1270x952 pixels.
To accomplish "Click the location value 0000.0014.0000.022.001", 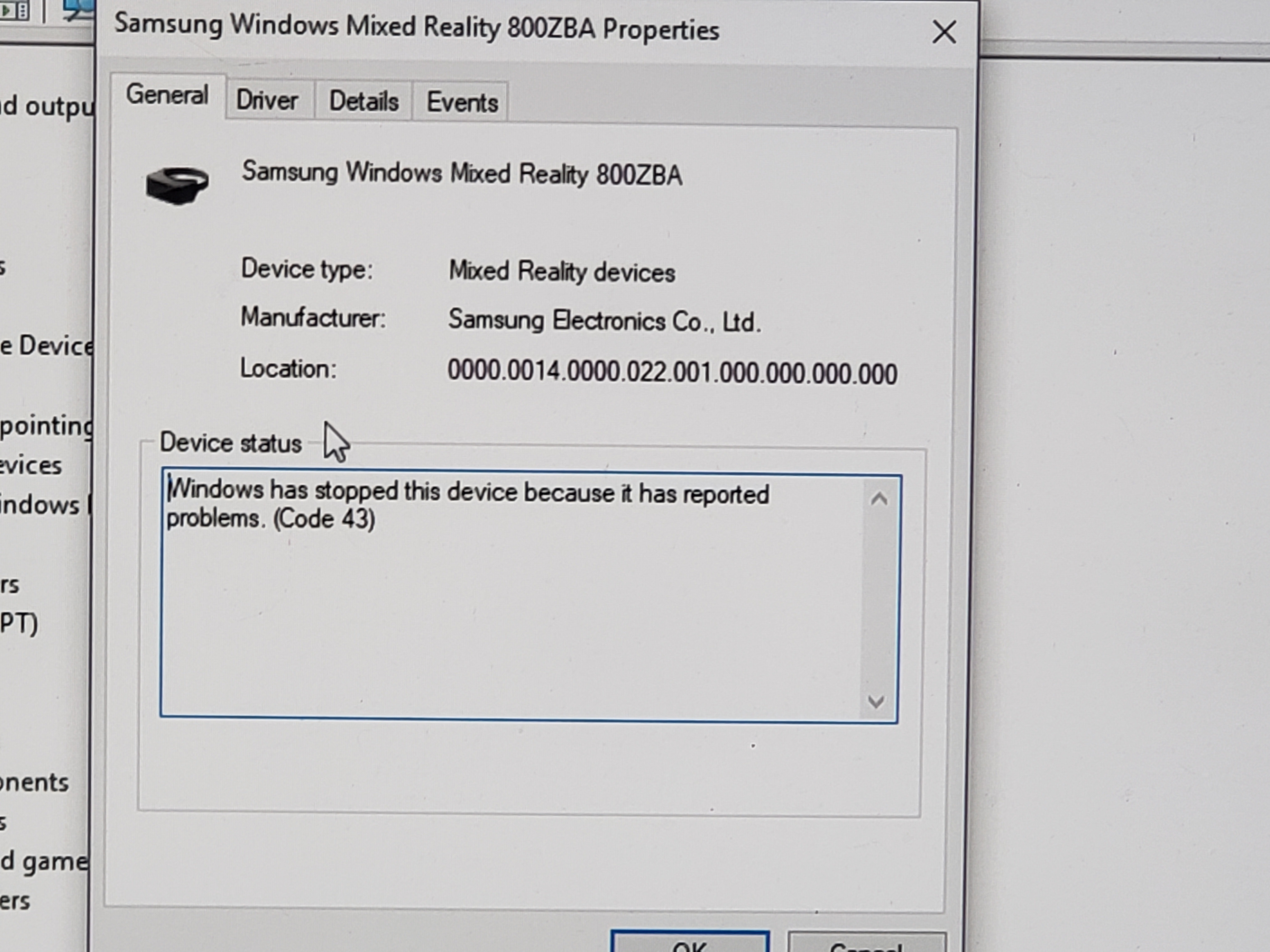I will [672, 372].
